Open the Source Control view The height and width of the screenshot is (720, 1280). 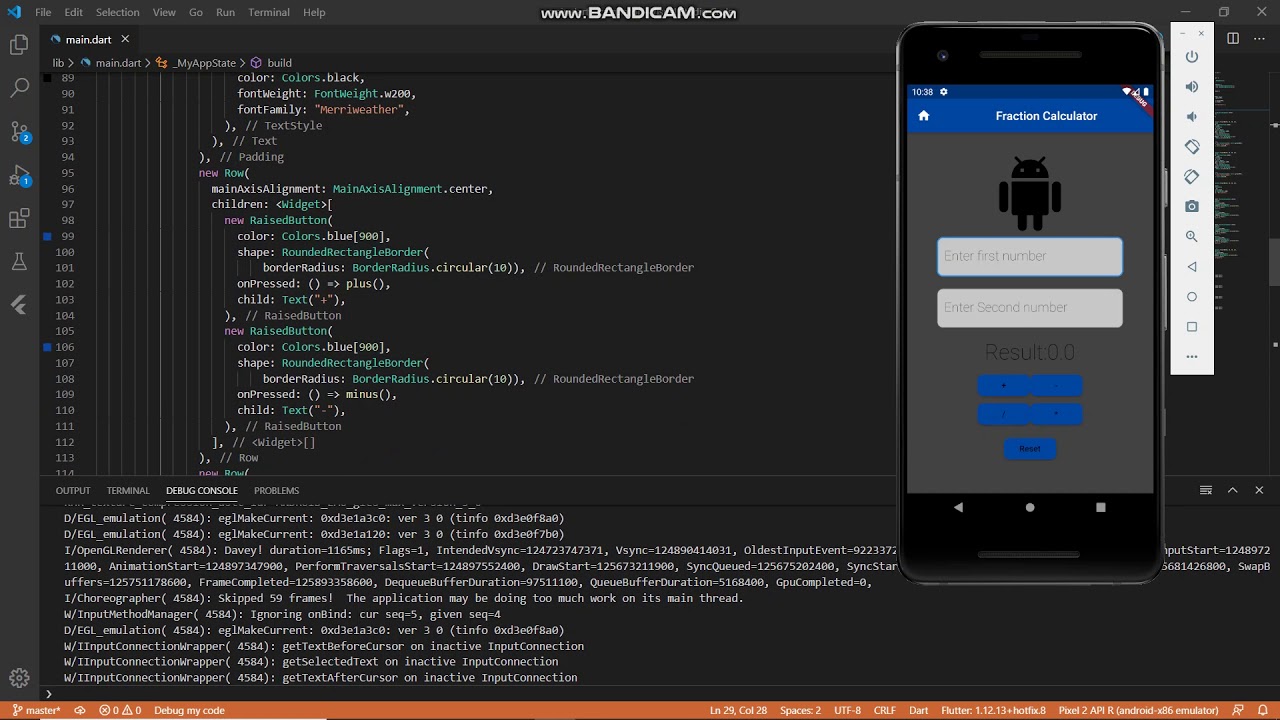pyautogui.click(x=19, y=132)
